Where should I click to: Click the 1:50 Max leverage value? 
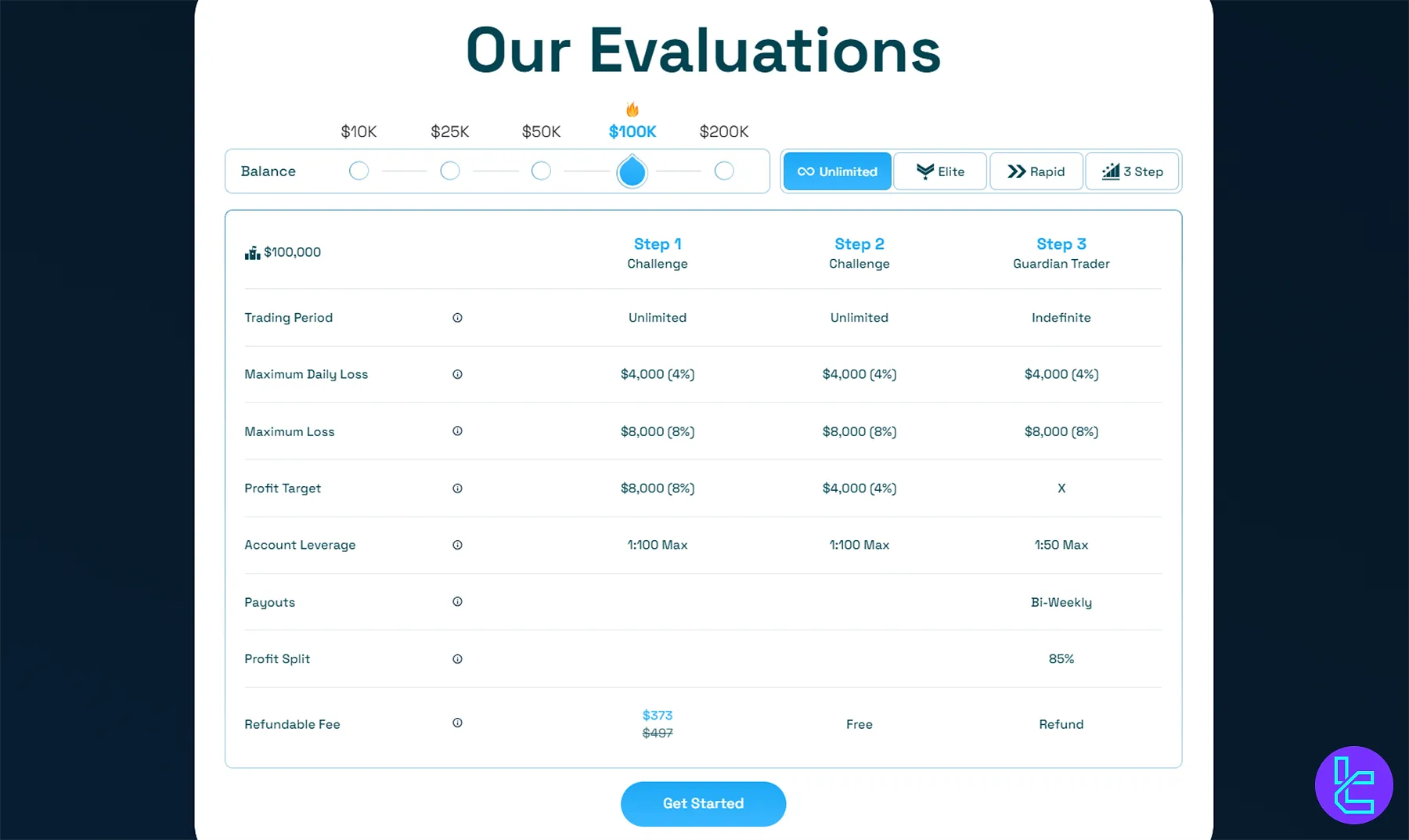1061,545
